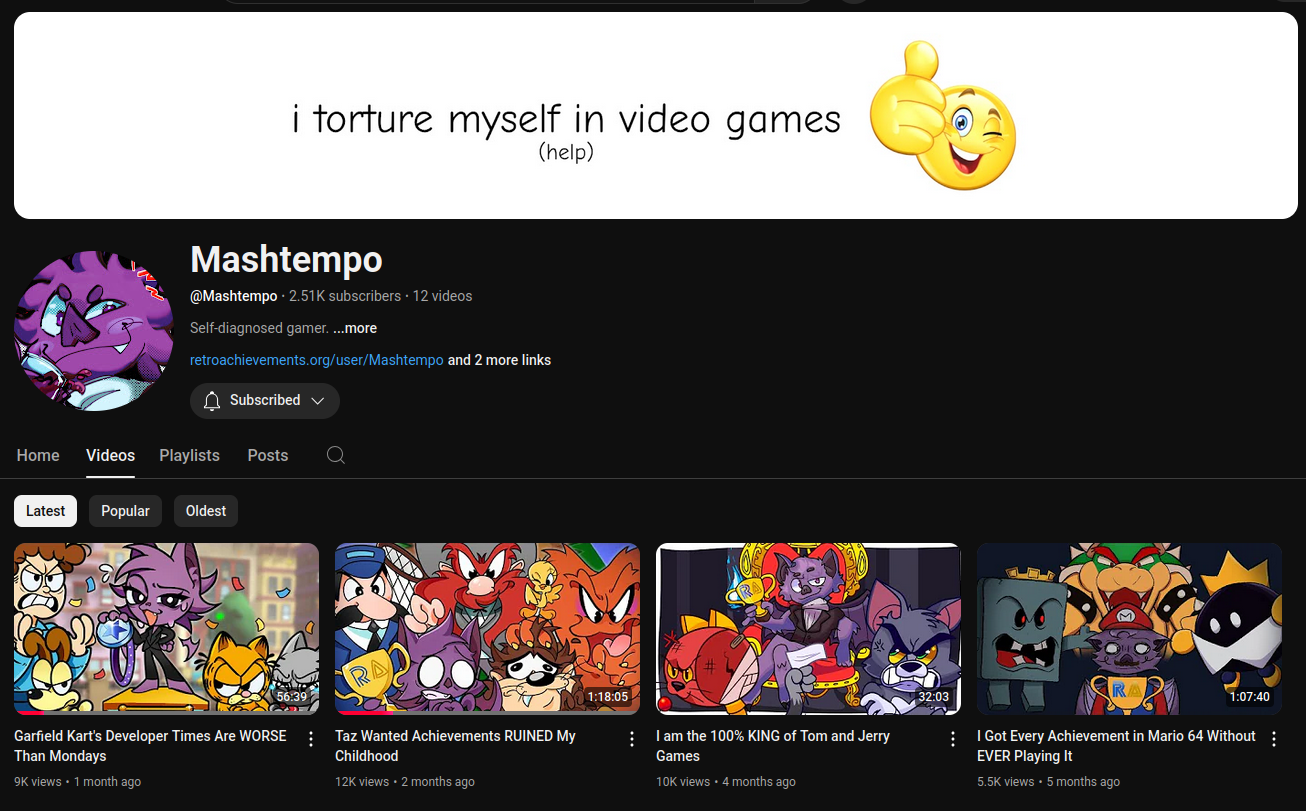The width and height of the screenshot is (1306, 811).
Task: Click the '2.51K subscribers' text
Action: tap(345, 296)
